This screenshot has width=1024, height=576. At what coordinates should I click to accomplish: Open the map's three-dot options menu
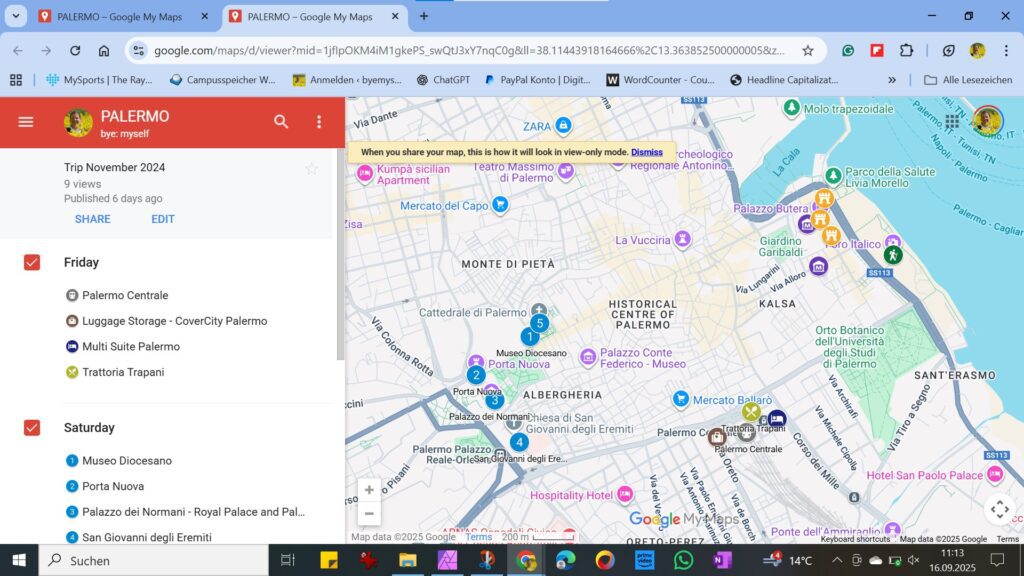click(318, 121)
